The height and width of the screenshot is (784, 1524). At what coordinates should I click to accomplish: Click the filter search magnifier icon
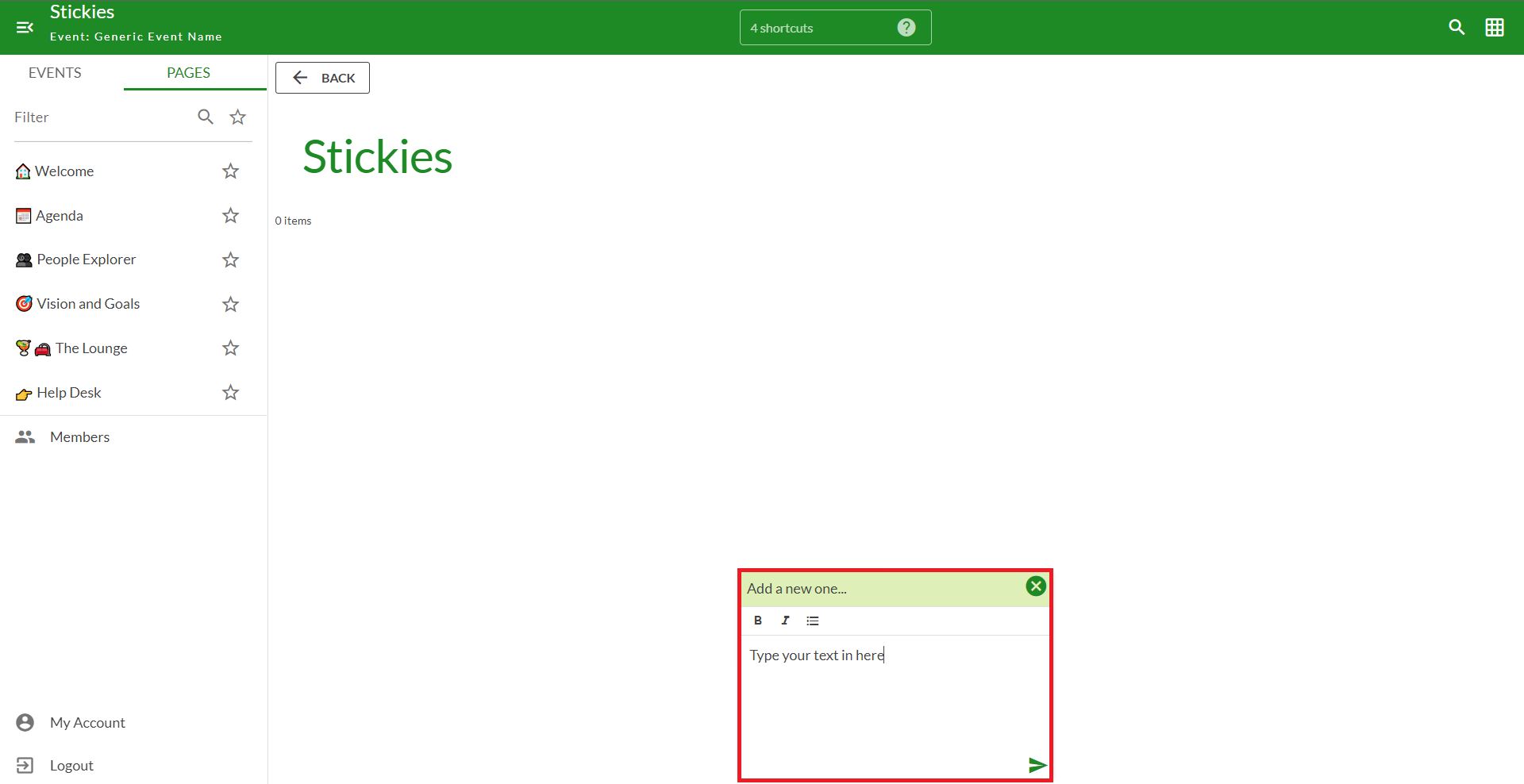click(206, 117)
